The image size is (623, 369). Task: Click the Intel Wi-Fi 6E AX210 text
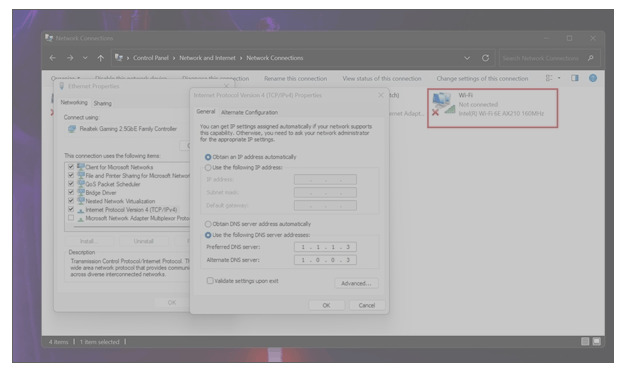click(x=501, y=114)
